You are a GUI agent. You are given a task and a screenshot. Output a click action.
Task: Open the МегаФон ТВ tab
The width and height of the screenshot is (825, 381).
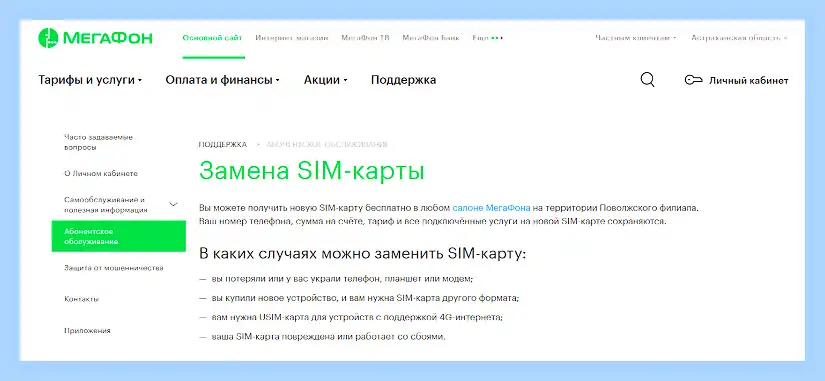point(365,38)
